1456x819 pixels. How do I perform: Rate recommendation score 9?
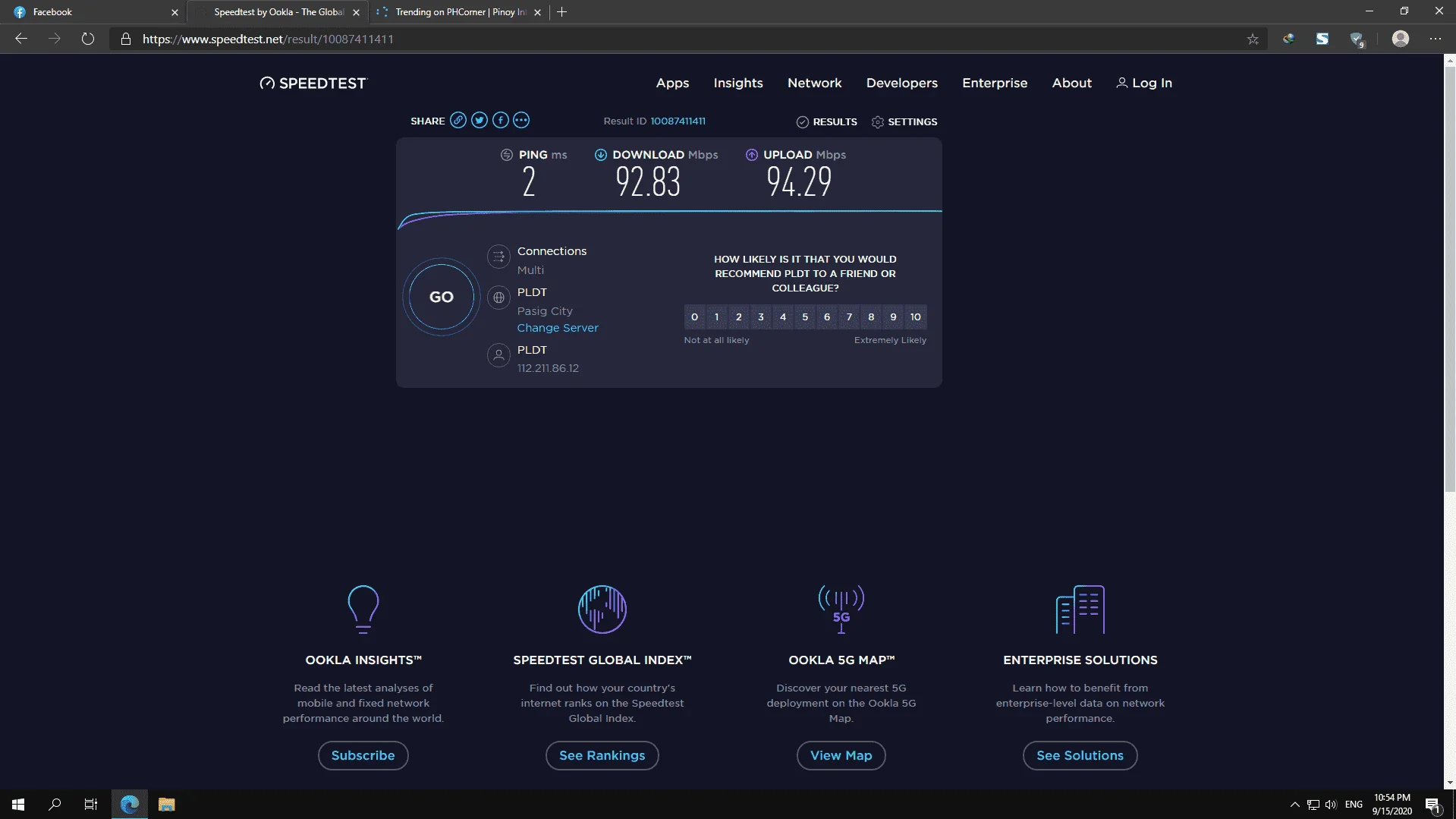893,317
